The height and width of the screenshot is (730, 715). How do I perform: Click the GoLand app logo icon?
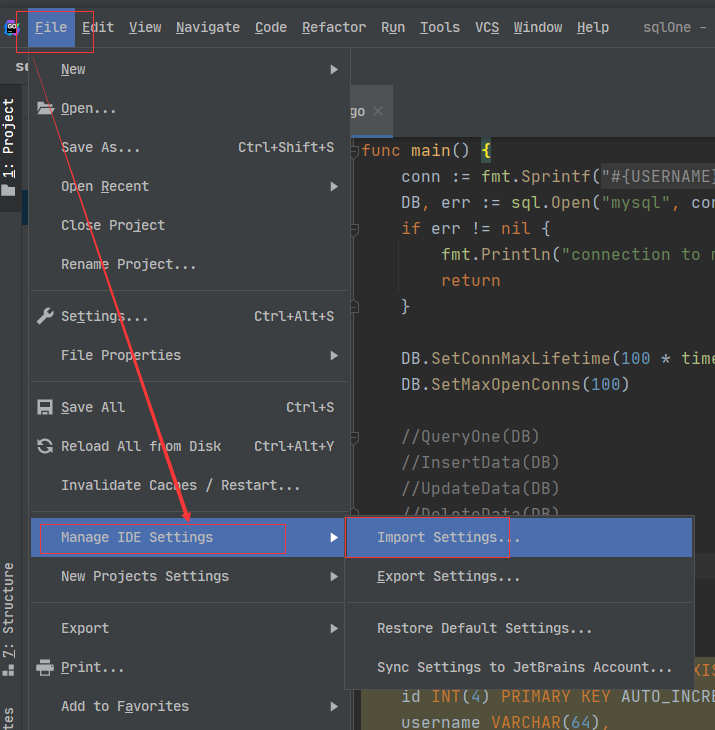click(x=11, y=28)
